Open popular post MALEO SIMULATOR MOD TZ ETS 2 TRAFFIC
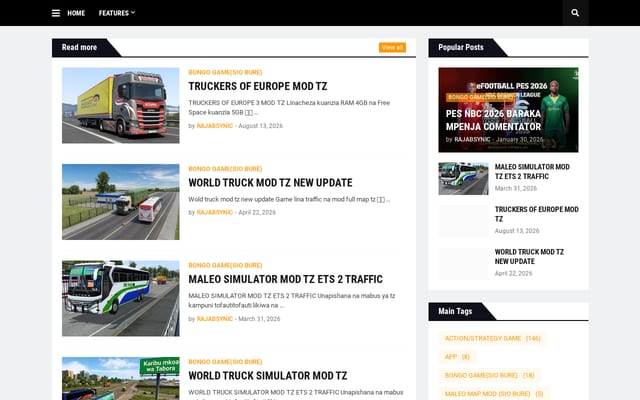This screenshot has height=400, width=640. [532, 171]
